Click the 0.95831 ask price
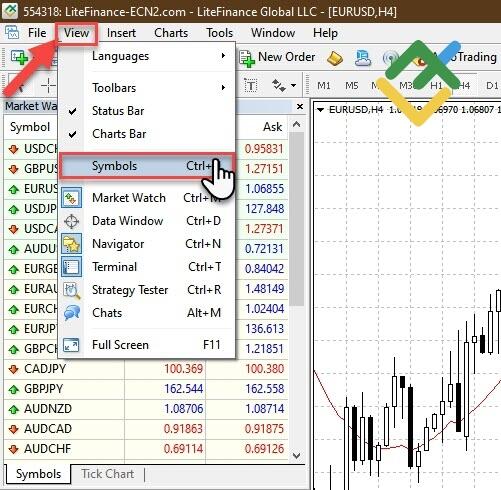The height and width of the screenshot is (490, 501). (264, 149)
